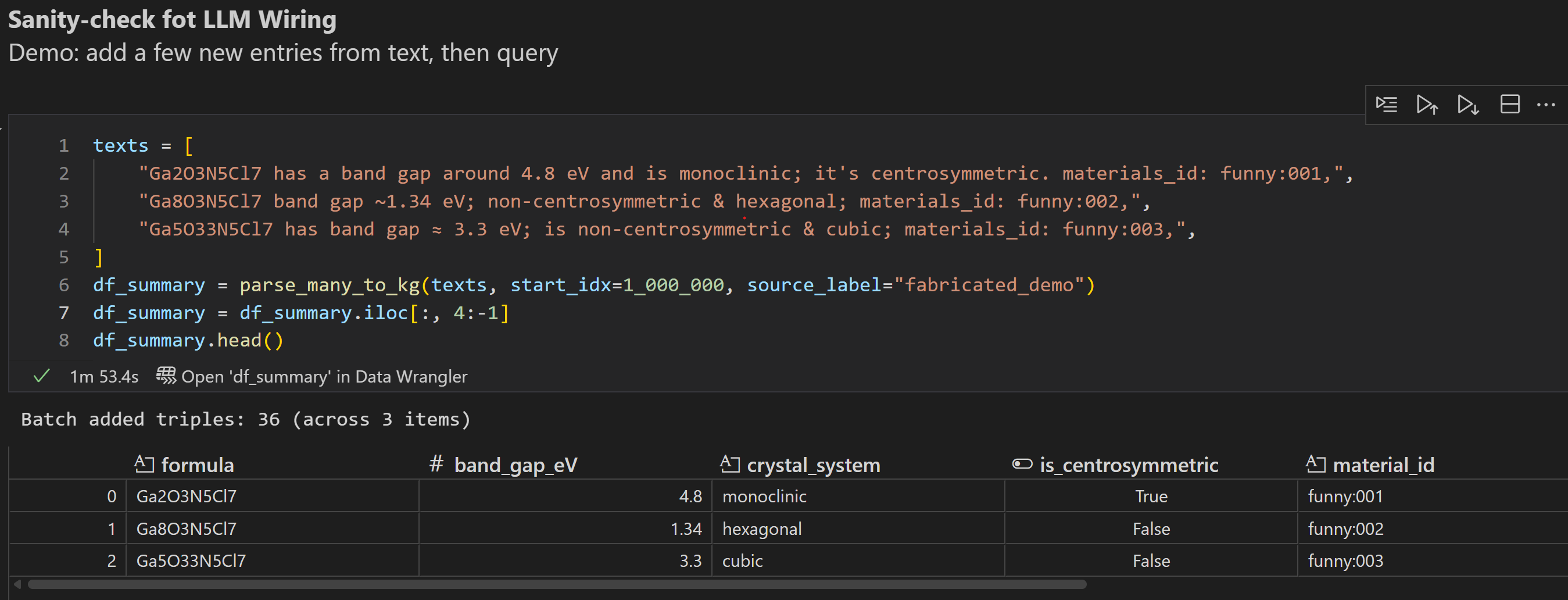Click the Data Wrangler icon beside execution time
1568x600 pixels.
coord(165,376)
